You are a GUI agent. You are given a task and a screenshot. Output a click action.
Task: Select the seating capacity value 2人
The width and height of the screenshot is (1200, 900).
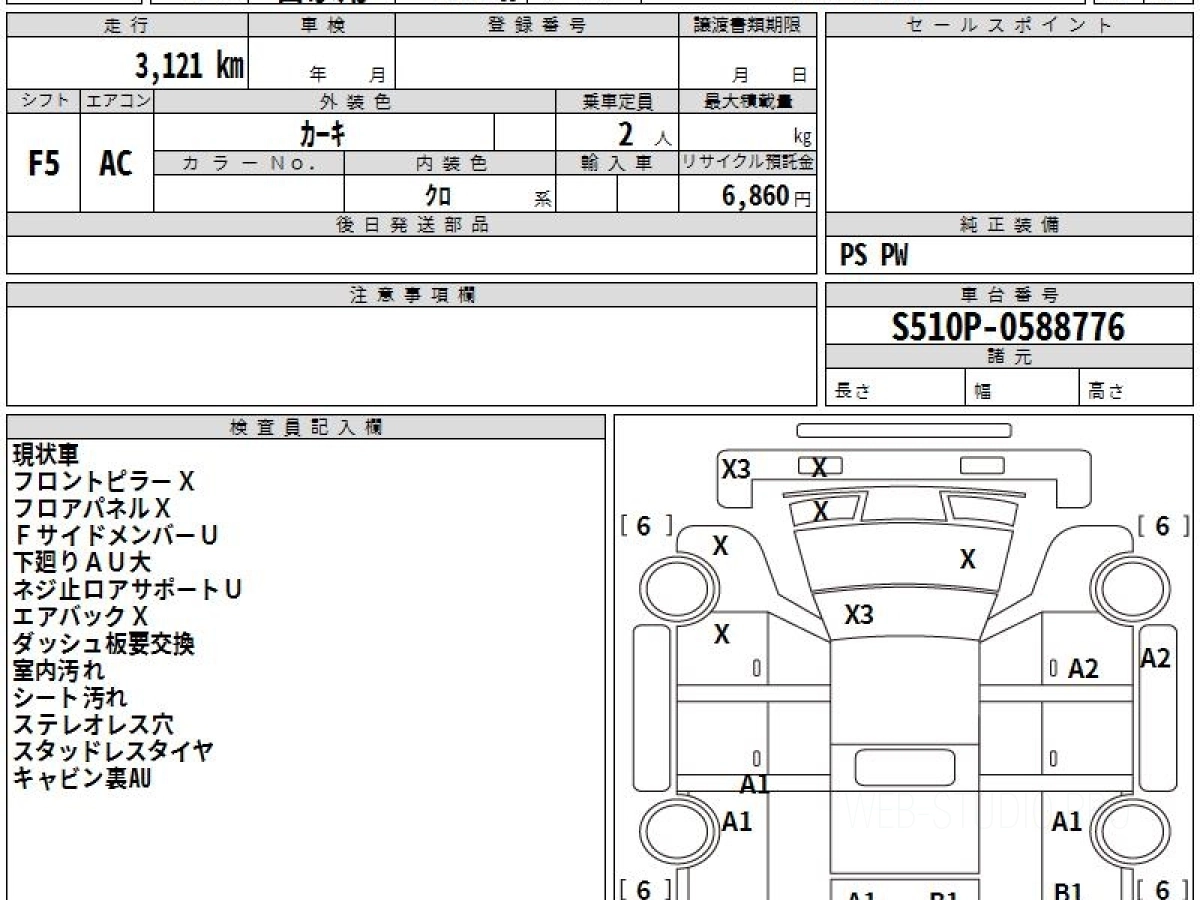pyautogui.click(x=643, y=134)
